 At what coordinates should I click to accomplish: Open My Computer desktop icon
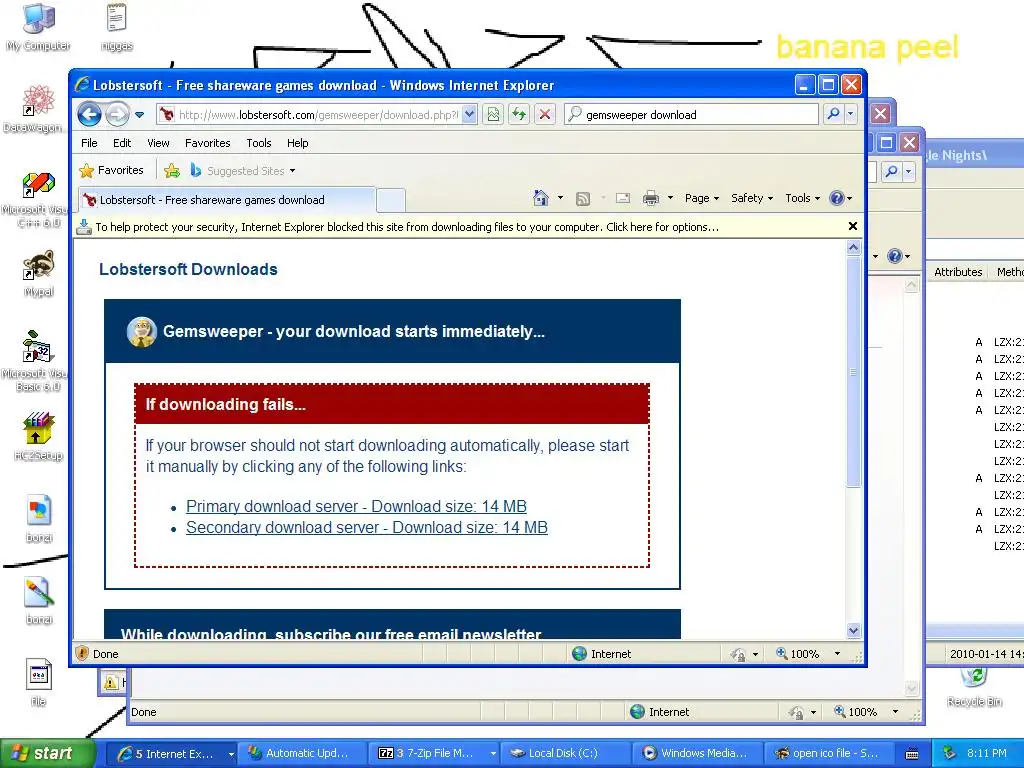(38, 27)
